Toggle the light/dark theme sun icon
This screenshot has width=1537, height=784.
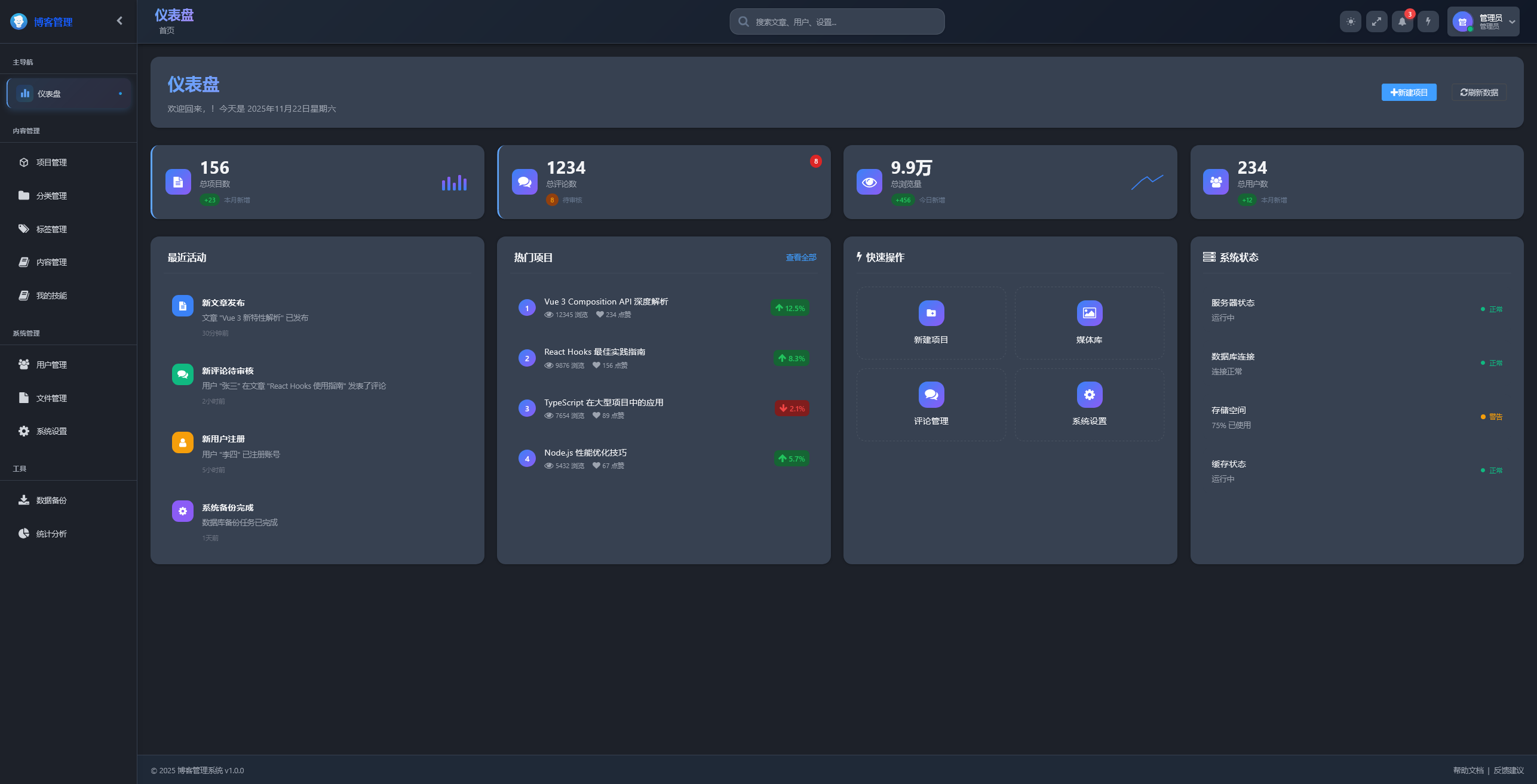[x=1350, y=21]
